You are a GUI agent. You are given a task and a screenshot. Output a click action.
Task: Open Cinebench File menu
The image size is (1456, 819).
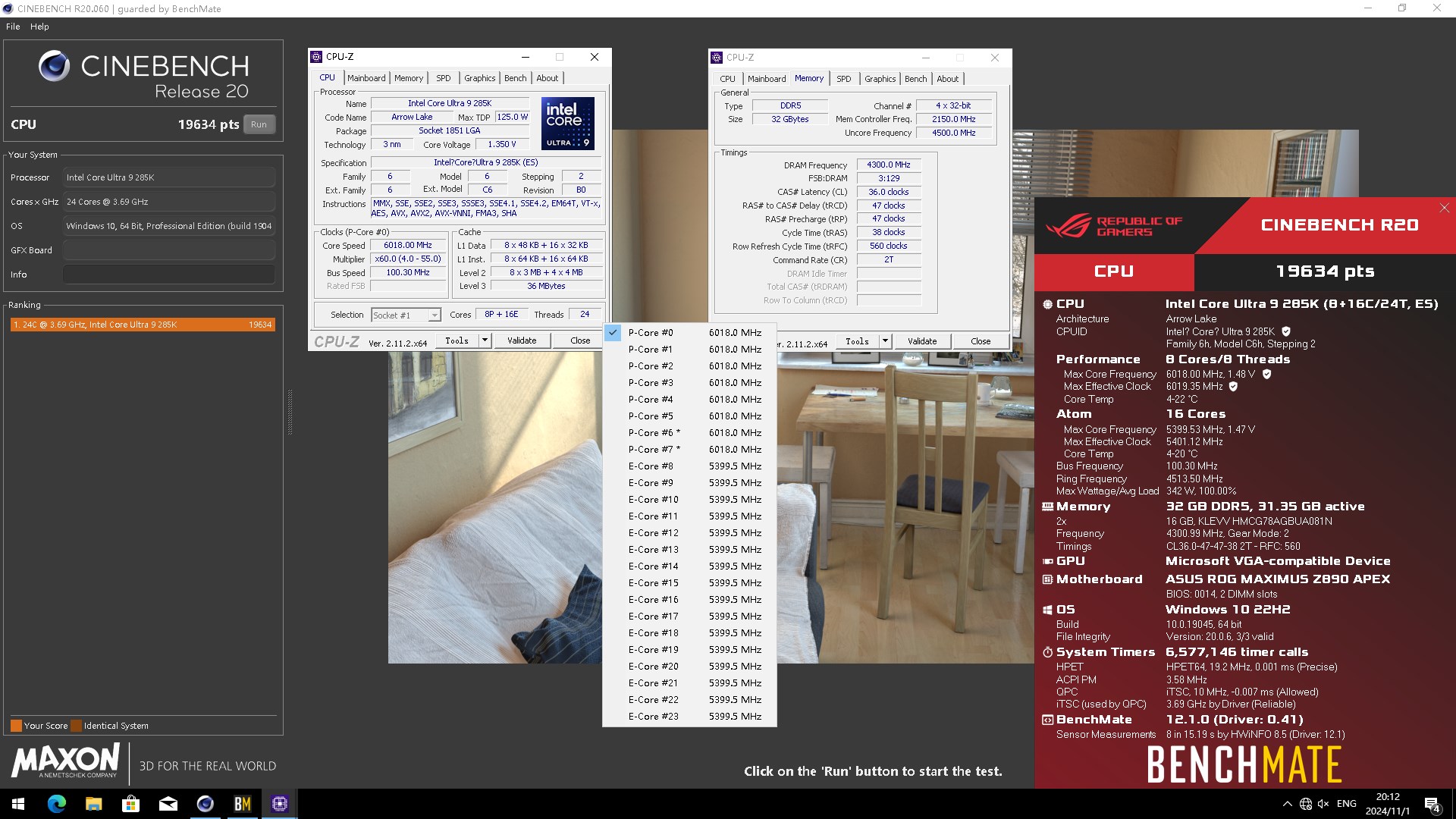coord(13,27)
